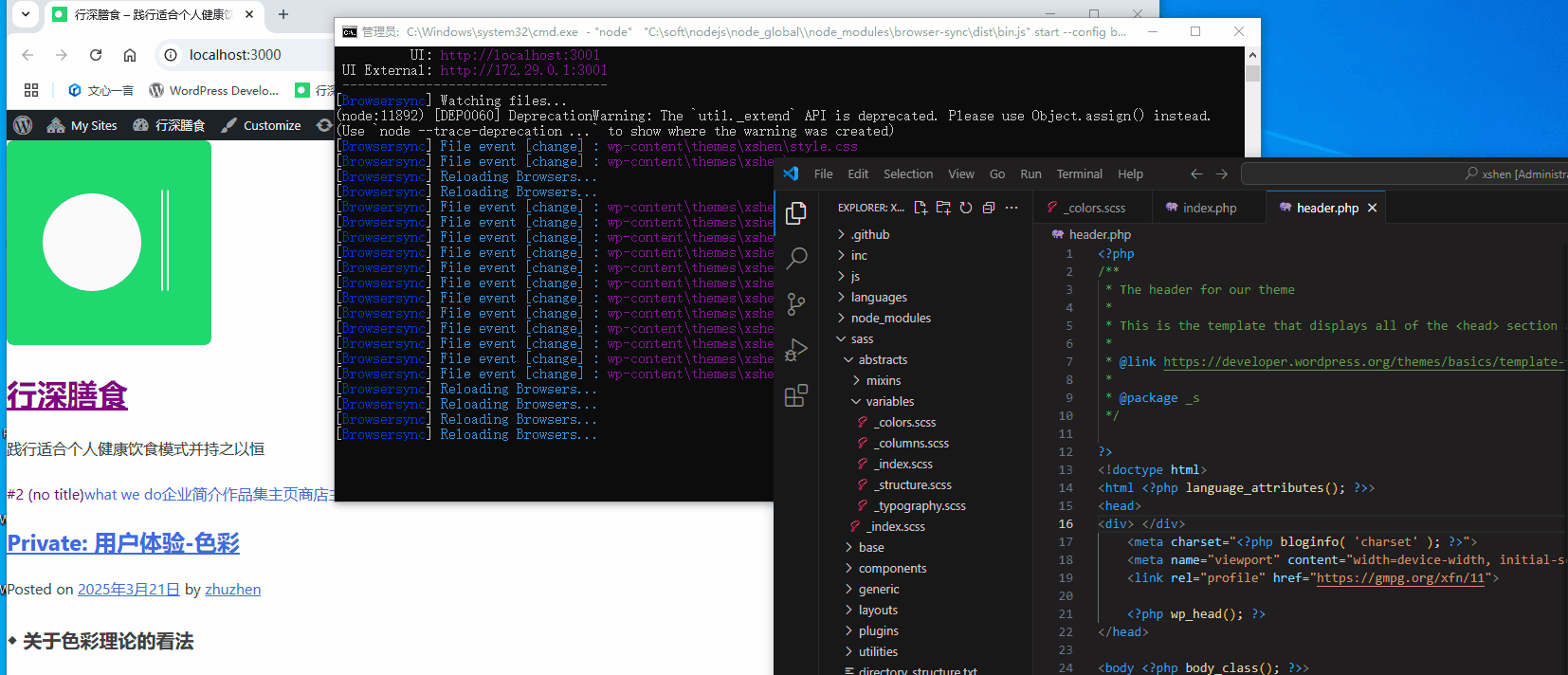
Task: Click Customize in the WordPress admin bar
Action: point(262,125)
